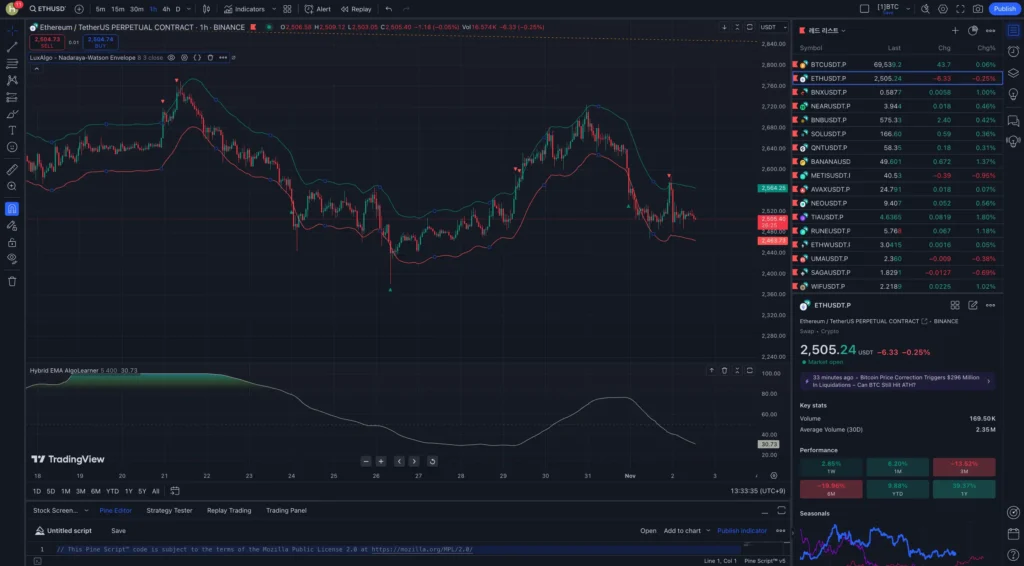
Task: Open chart settings hexagon icon
Action: click(x=942, y=9)
